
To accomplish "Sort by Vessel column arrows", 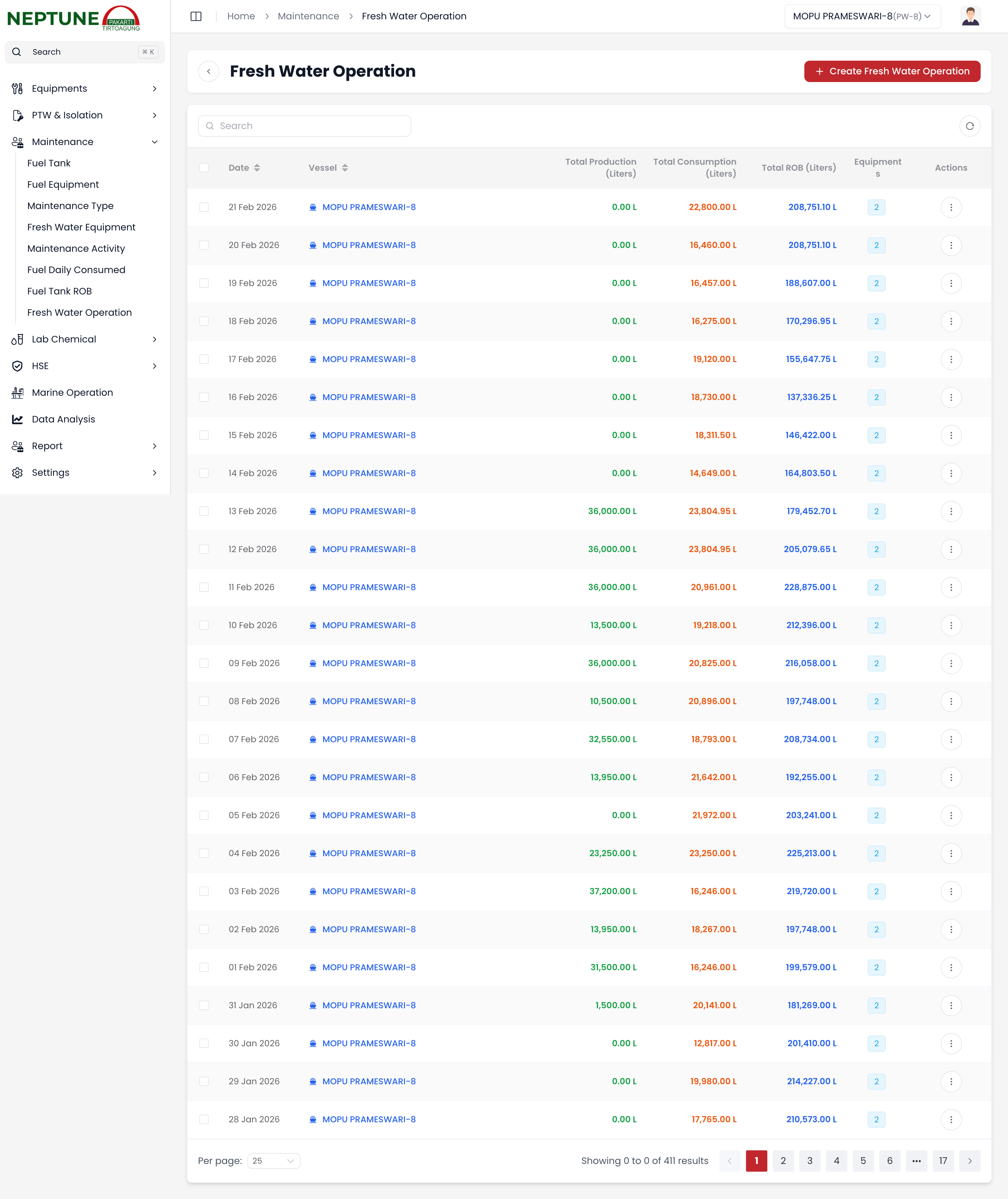I will click(345, 167).
